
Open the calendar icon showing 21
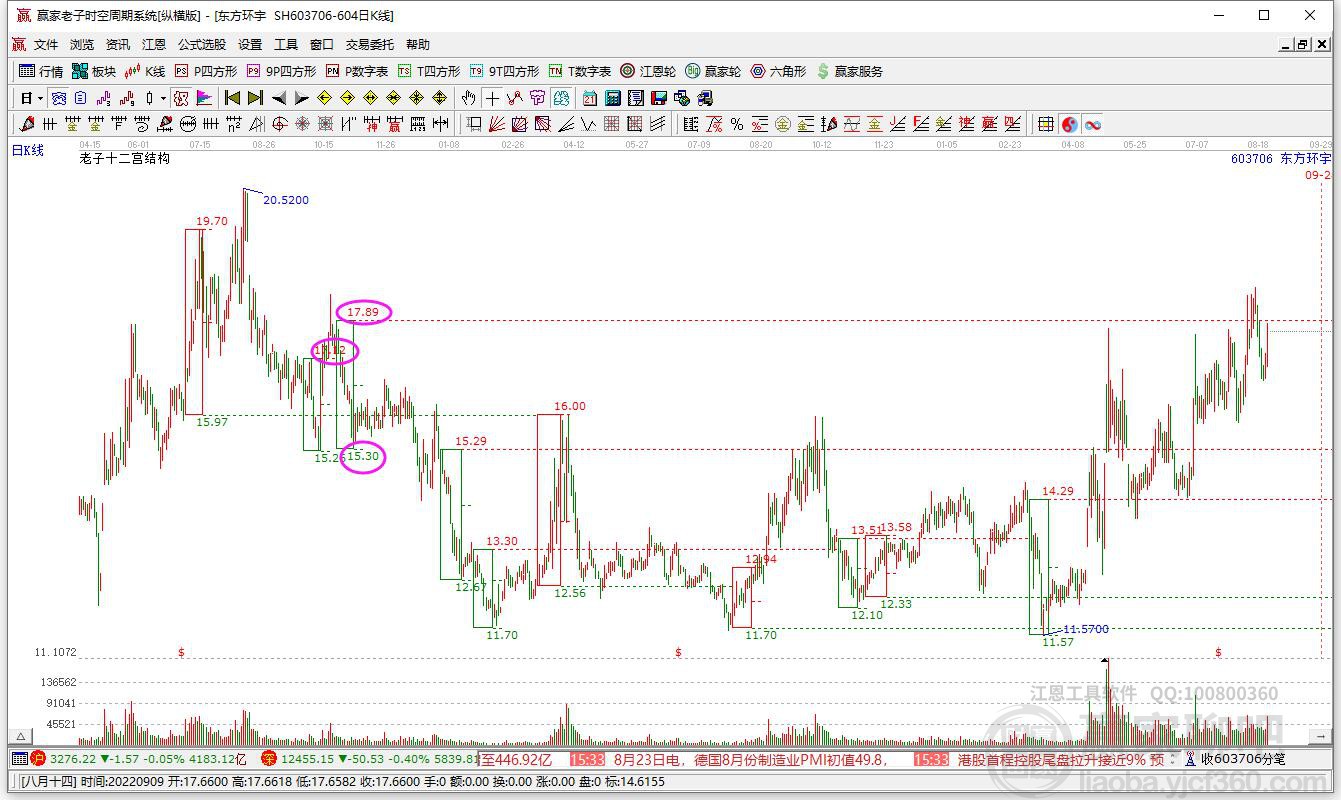[590, 98]
